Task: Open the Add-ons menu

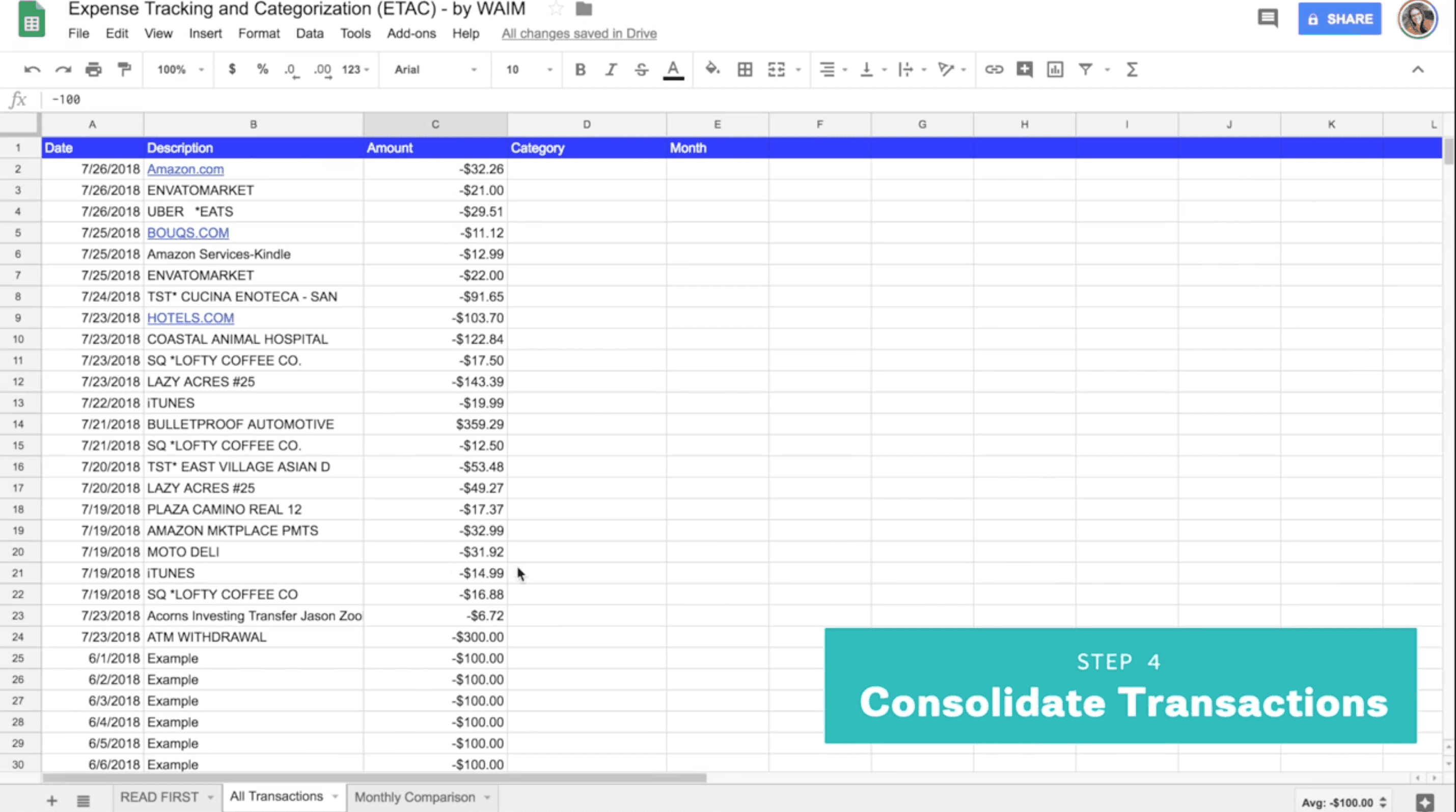Action: [x=411, y=33]
